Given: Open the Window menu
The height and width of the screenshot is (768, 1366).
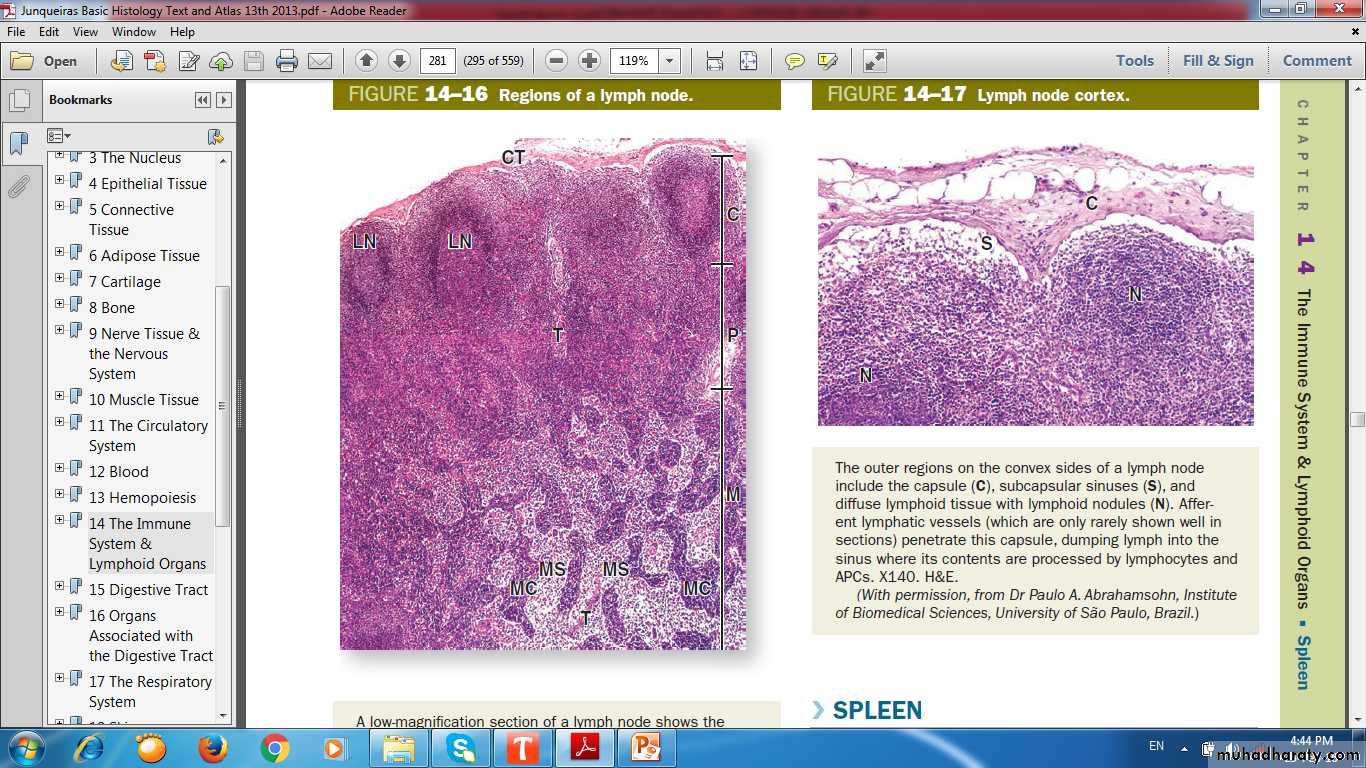Looking at the screenshot, I should click(134, 32).
